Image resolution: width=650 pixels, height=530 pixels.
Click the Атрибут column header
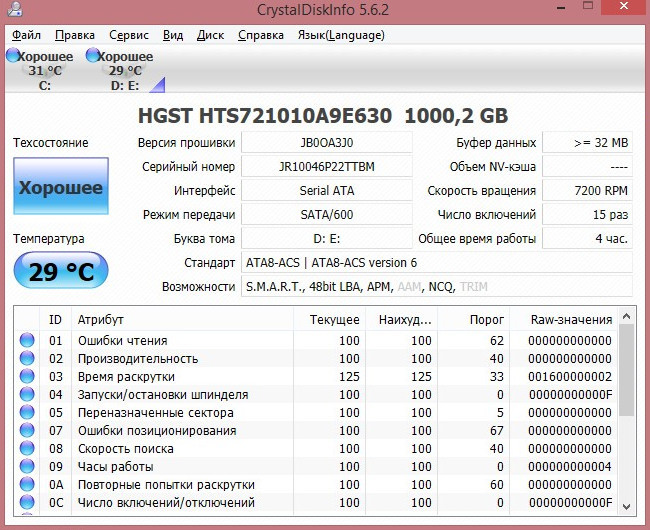click(x=182, y=319)
